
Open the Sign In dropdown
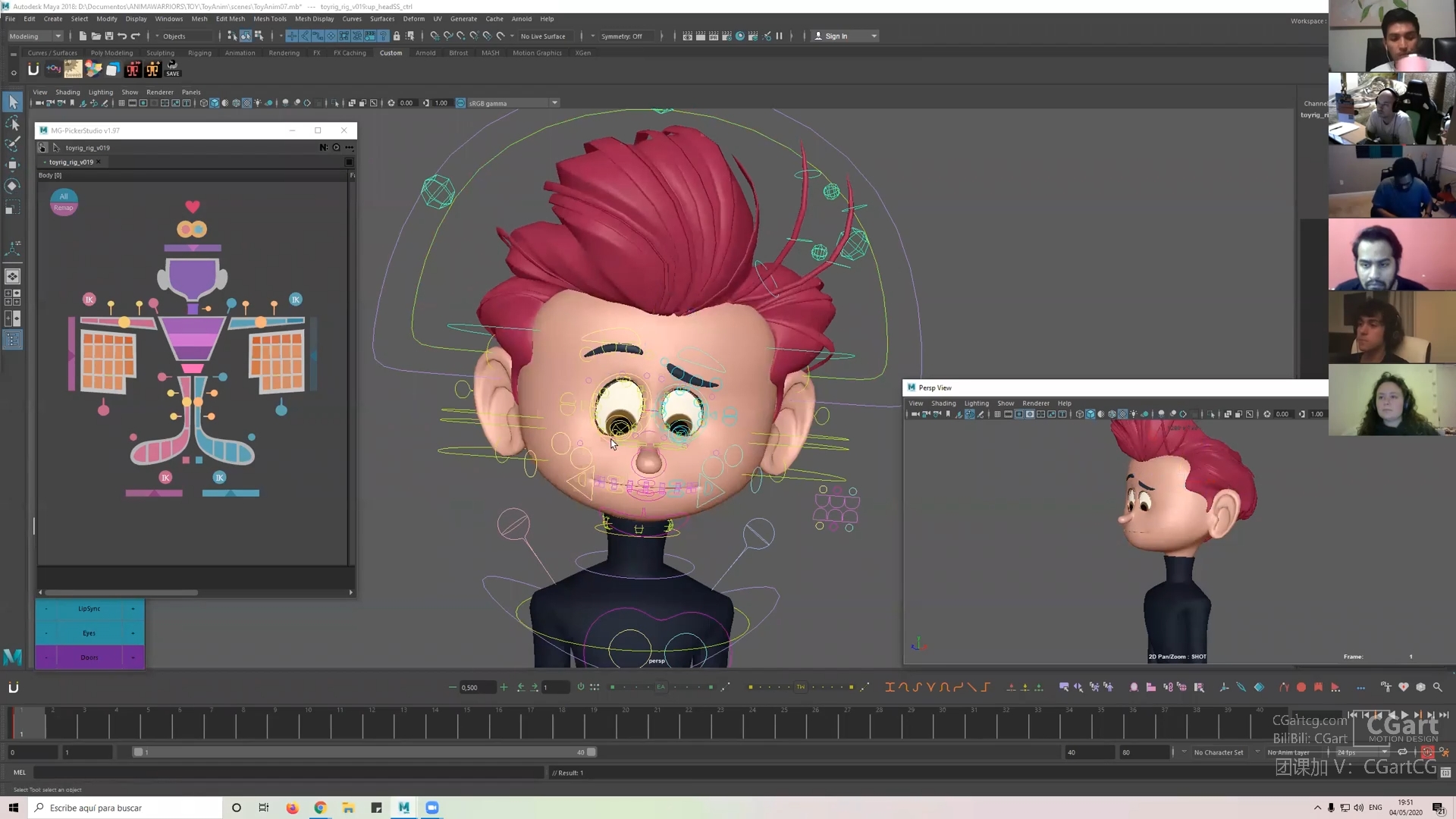tap(845, 36)
